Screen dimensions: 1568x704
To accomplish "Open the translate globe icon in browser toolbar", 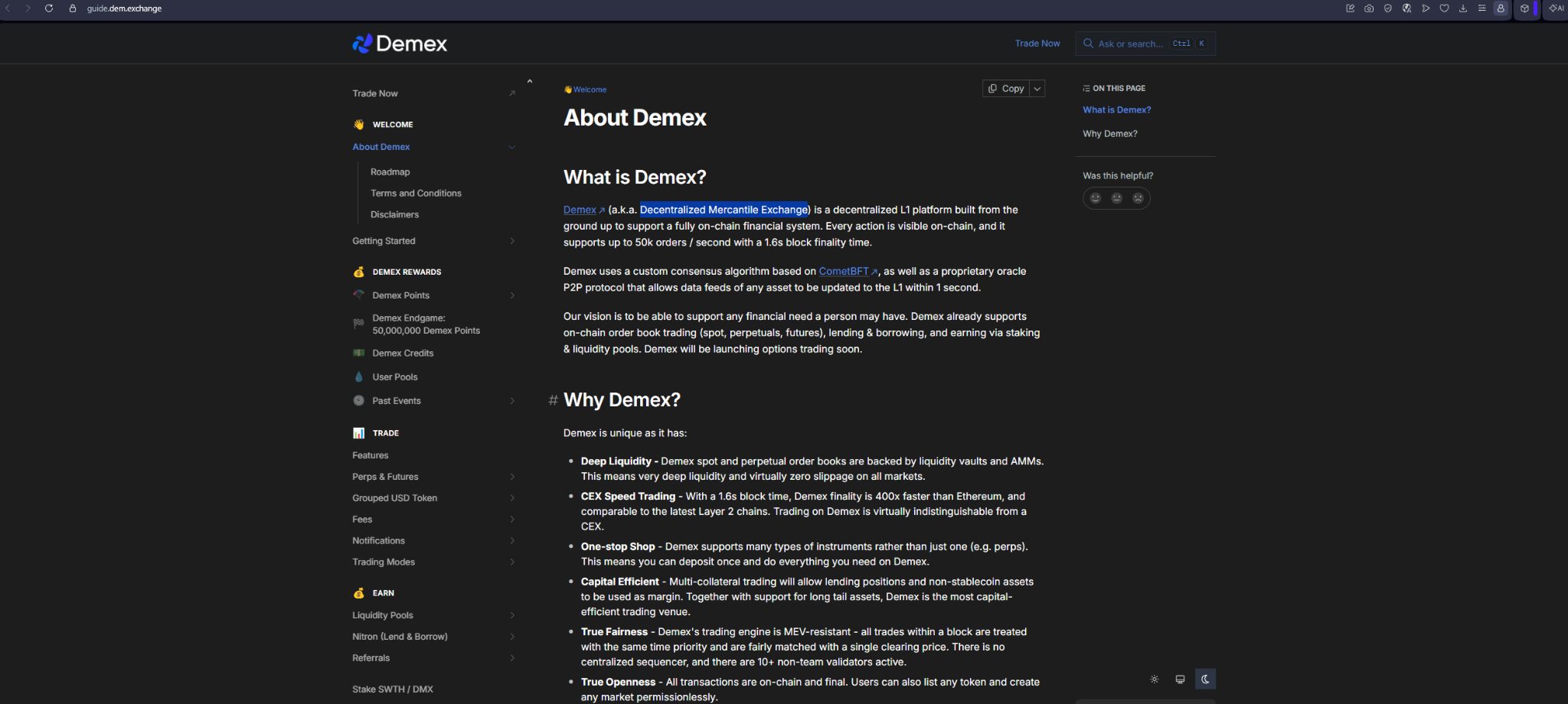I will pos(1406,8).
